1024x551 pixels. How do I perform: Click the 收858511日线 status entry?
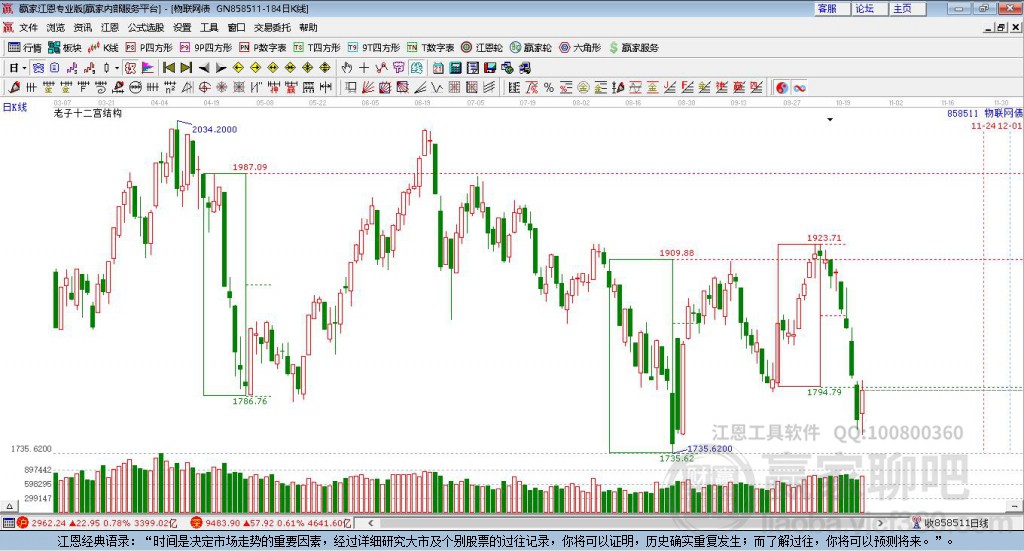click(956, 523)
